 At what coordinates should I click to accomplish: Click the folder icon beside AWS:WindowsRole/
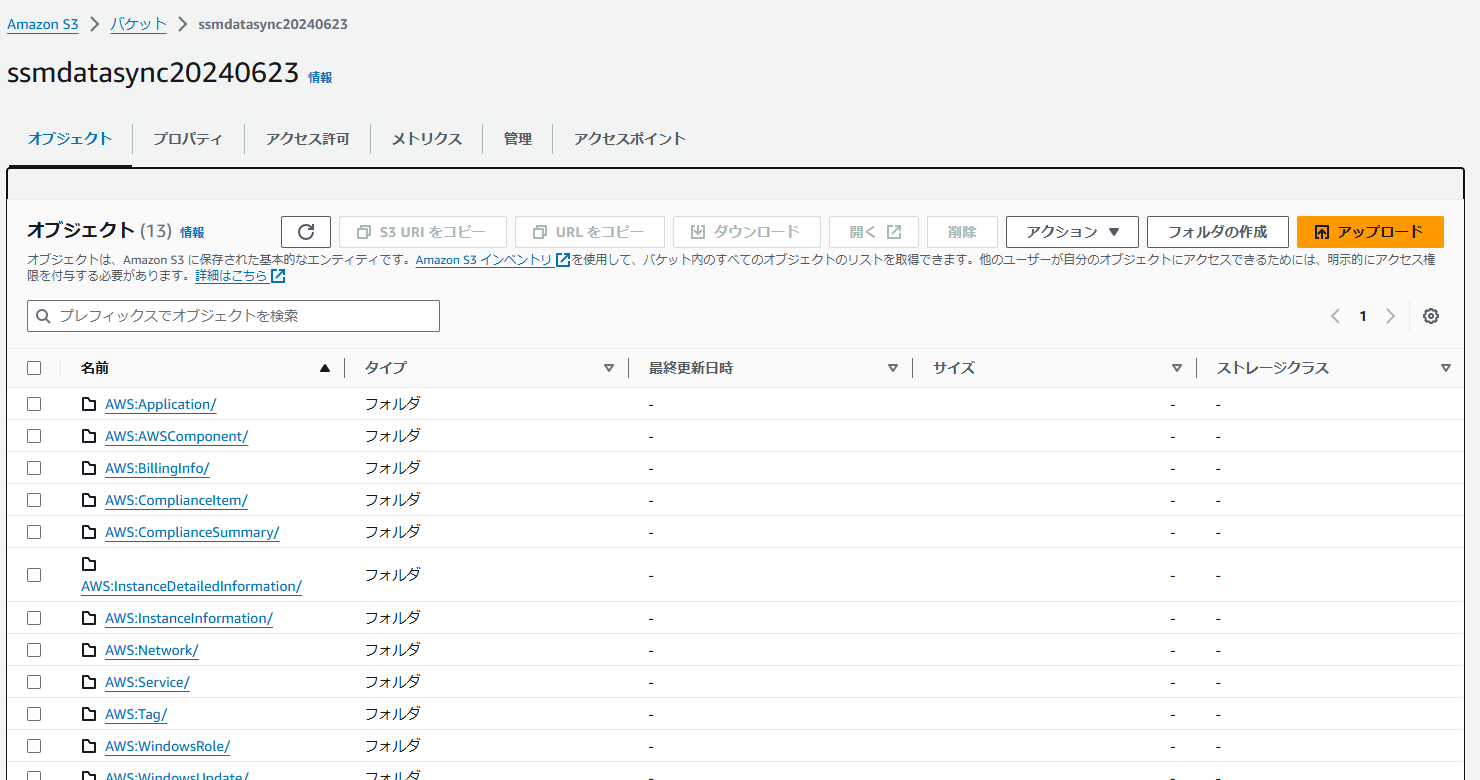click(x=89, y=746)
